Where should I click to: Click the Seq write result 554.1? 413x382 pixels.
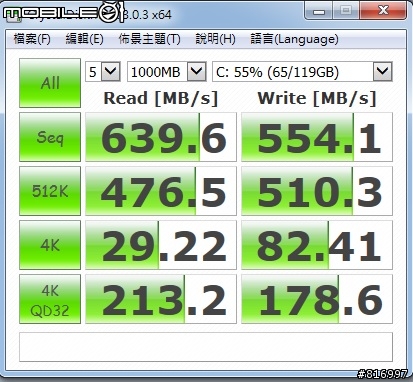pos(317,137)
